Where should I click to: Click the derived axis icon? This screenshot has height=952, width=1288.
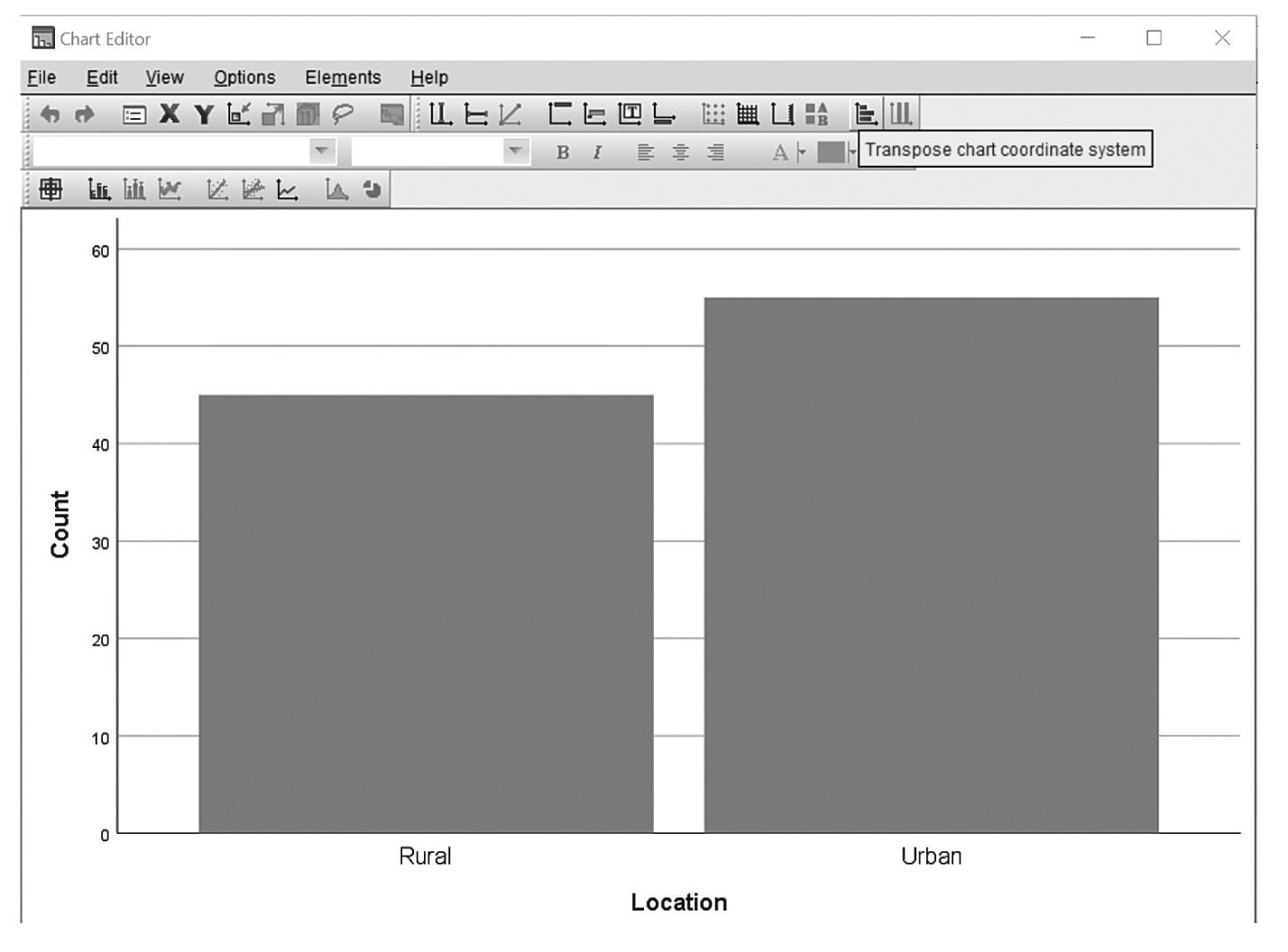[783, 114]
